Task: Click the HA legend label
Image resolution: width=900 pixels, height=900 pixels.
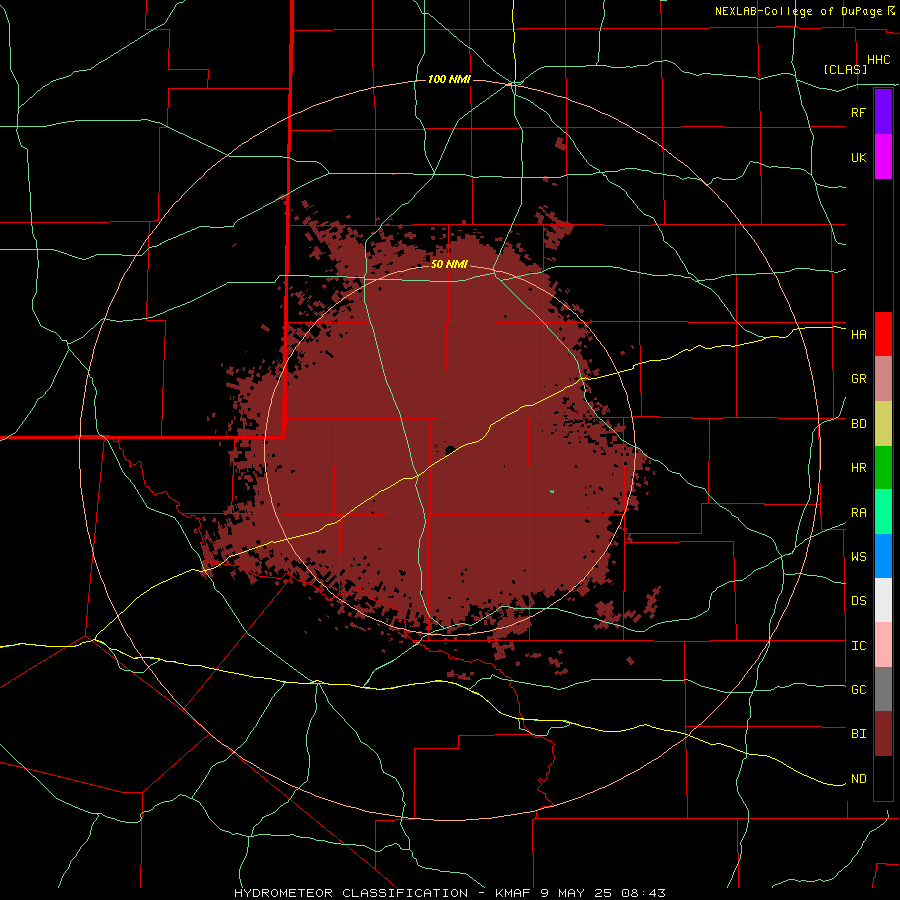Action: [858, 335]
